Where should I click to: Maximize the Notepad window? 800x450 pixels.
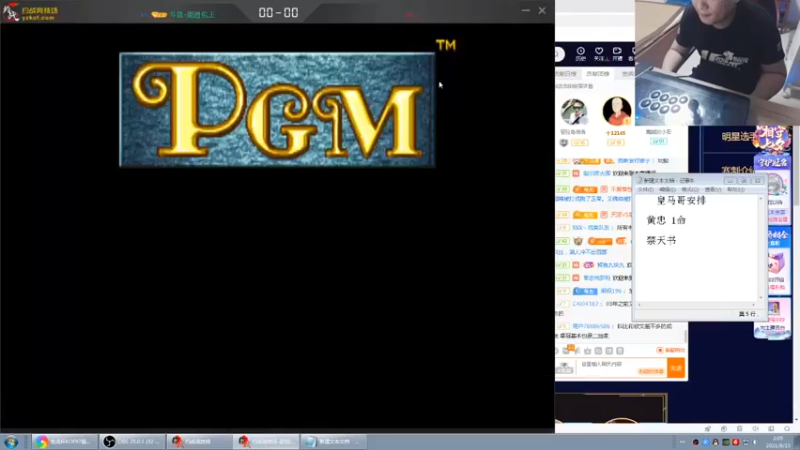pos(744,181)
